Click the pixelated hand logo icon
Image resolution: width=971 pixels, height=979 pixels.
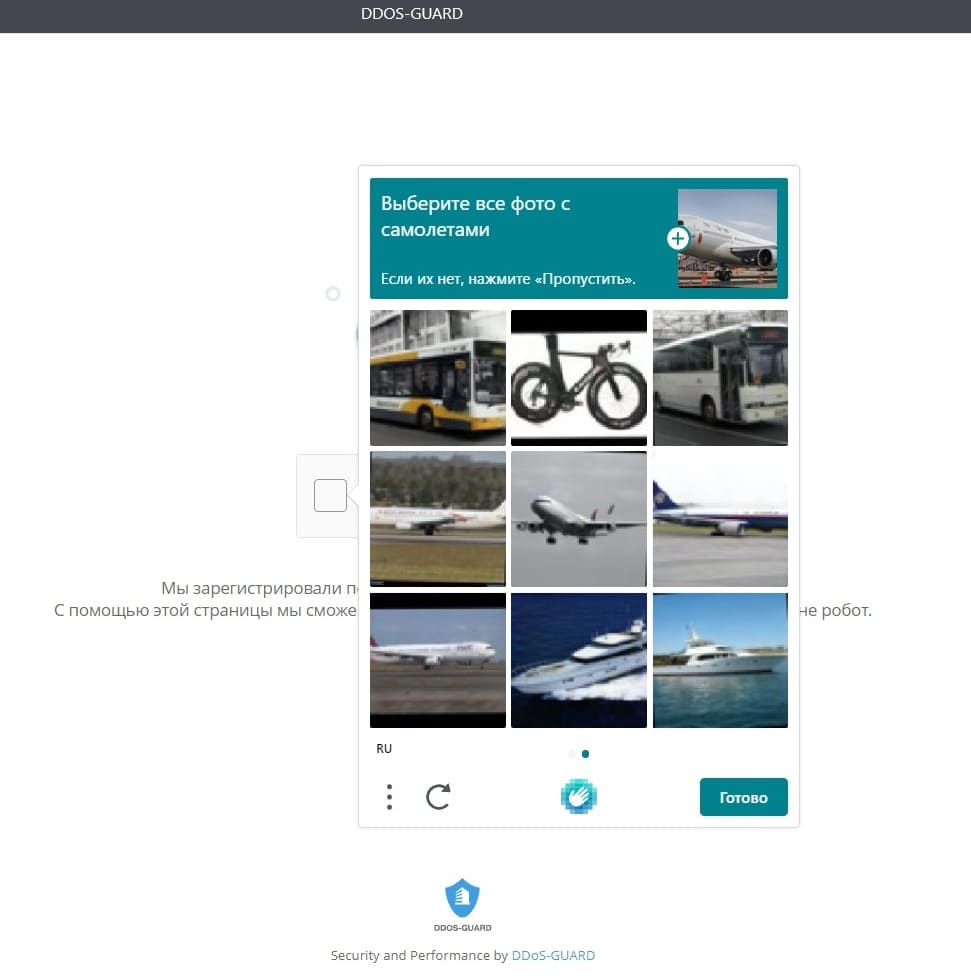click(x=579, y=797)
